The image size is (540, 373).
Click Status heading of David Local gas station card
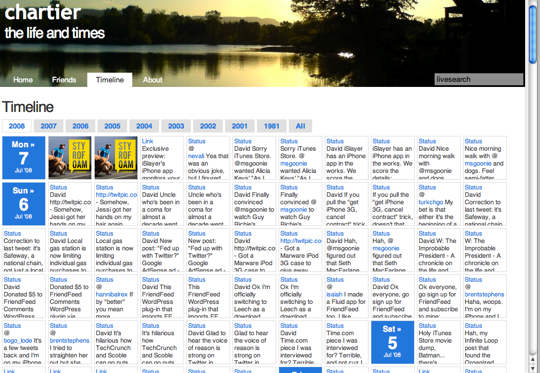pyautogui.click(x=58, y=234)
